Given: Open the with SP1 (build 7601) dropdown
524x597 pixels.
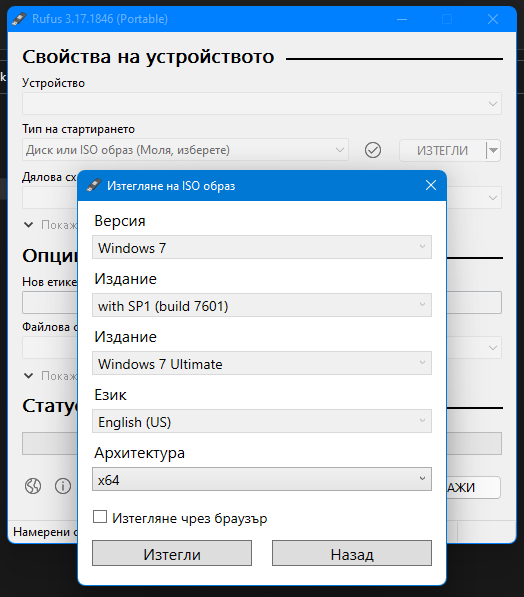Looking at the screenshot, I should coord(262,305).
